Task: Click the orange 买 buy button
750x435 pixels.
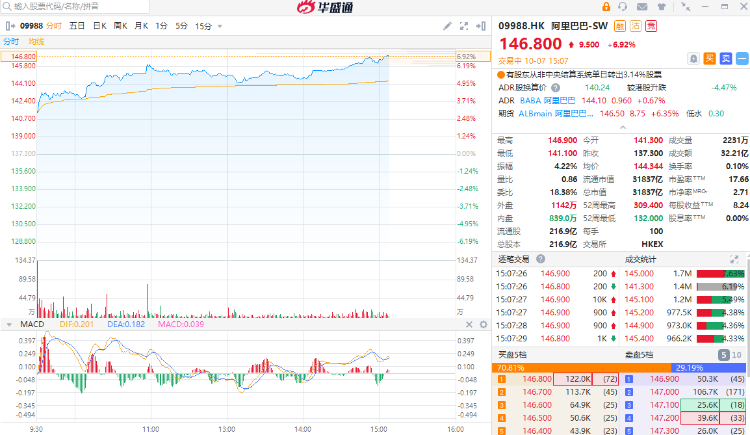Action: click(709, 59)
